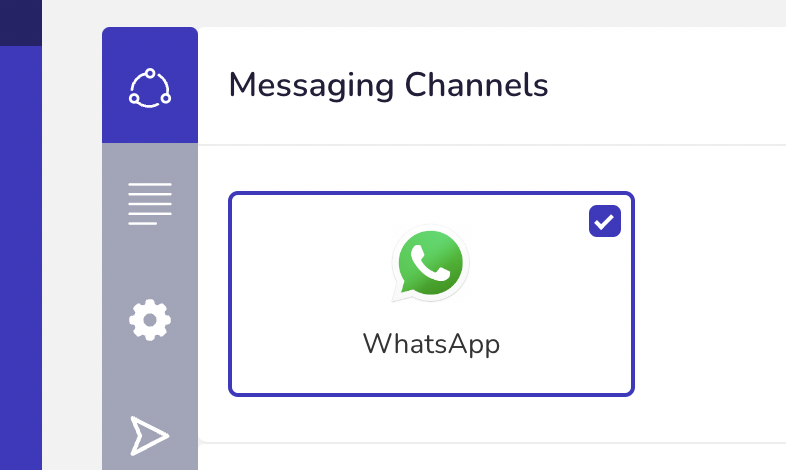
Task: Select the WhatsApp channel card
Action: click(x=431, y=294)
